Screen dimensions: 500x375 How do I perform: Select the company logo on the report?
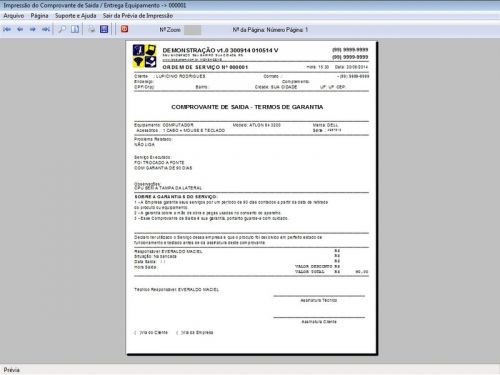[144, 56]
